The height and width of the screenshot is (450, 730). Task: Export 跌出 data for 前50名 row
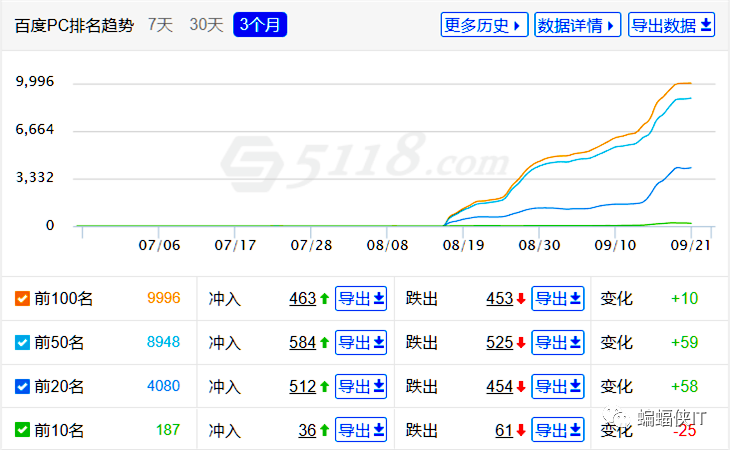(558, 343)
